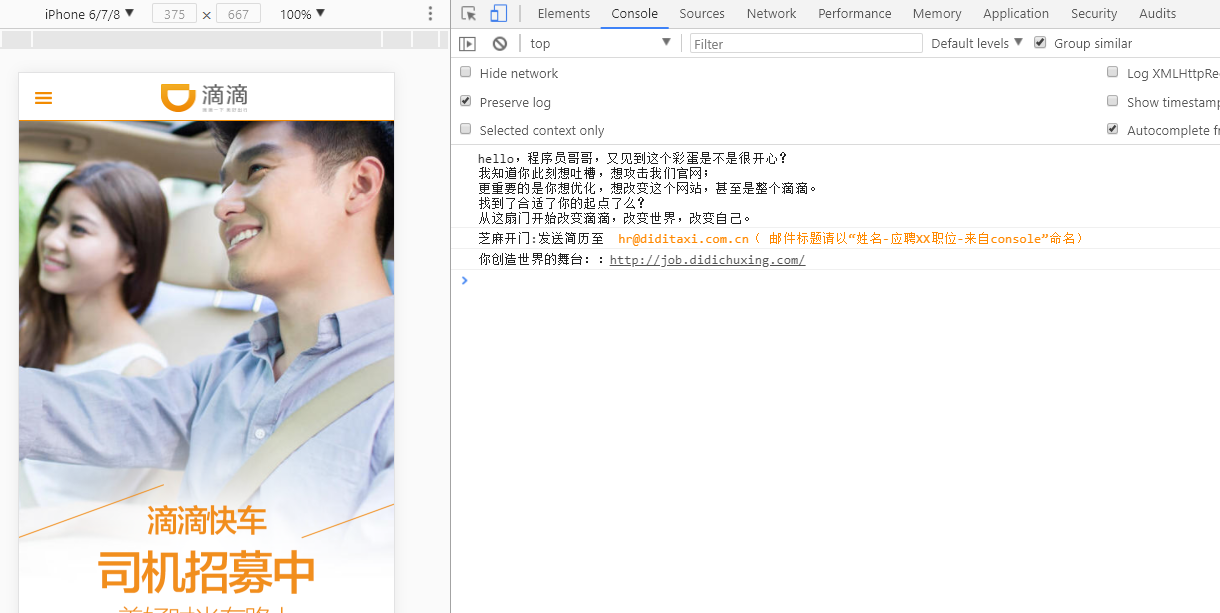Open the device toolbar three-dot menu
Screen dimensions: 1220x613
[430, 13]
